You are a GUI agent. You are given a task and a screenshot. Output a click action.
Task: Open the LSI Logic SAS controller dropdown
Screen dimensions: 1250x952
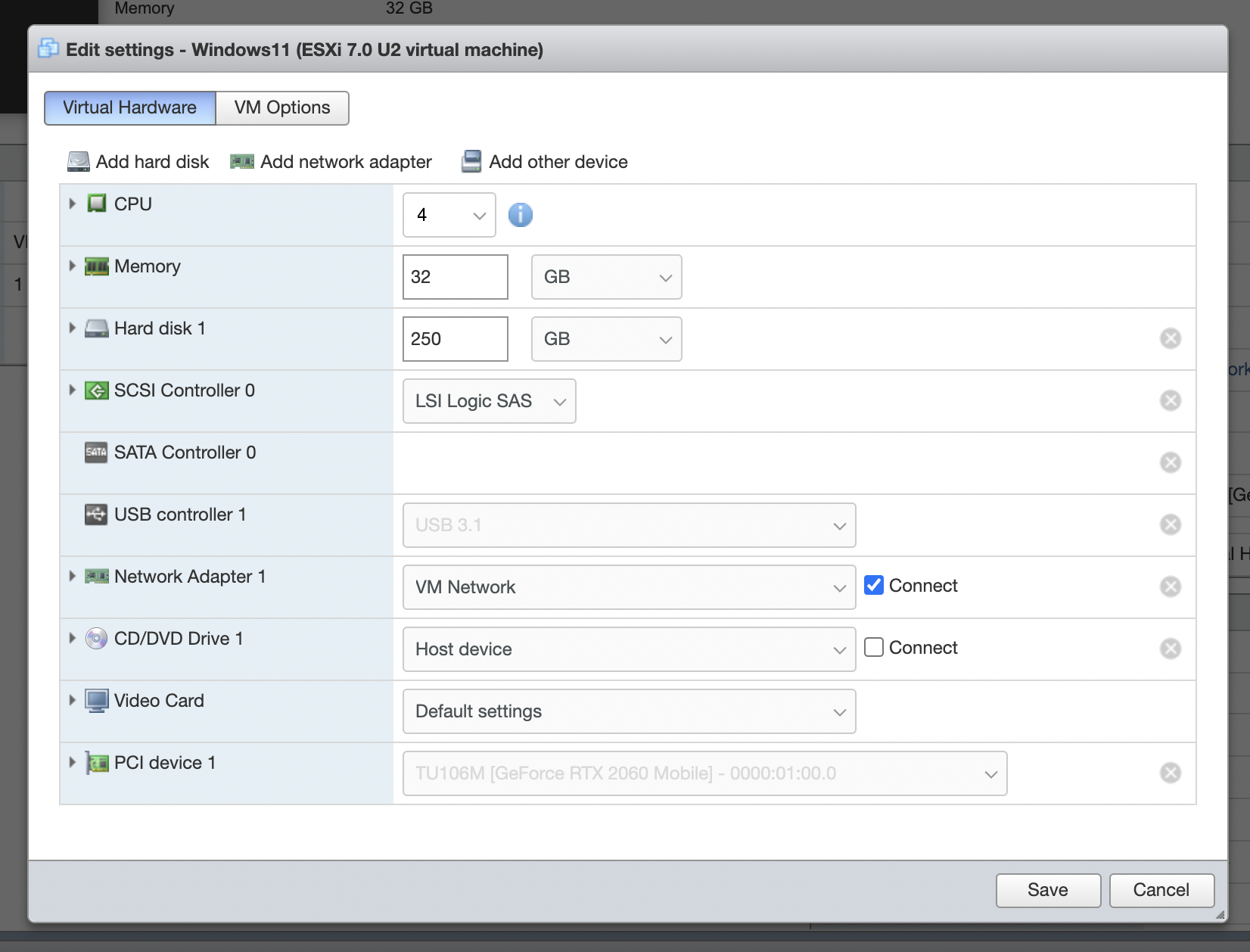[x=489, y=401]
